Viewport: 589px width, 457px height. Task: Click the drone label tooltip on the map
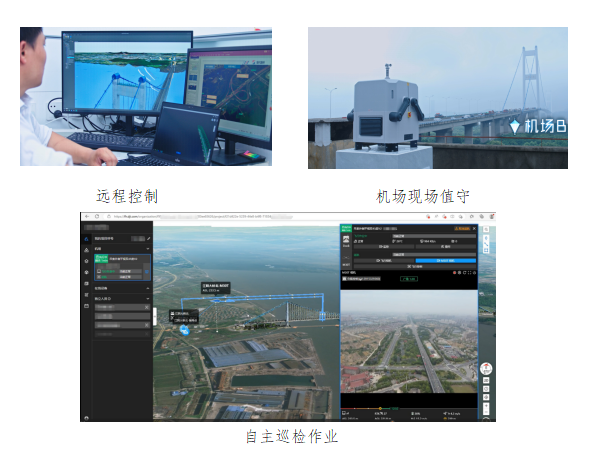click(216, 288)
